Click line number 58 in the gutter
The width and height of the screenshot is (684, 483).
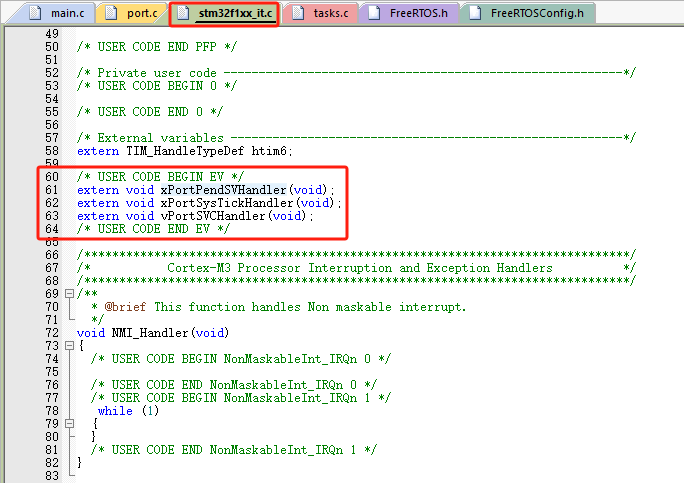point(52,151)
